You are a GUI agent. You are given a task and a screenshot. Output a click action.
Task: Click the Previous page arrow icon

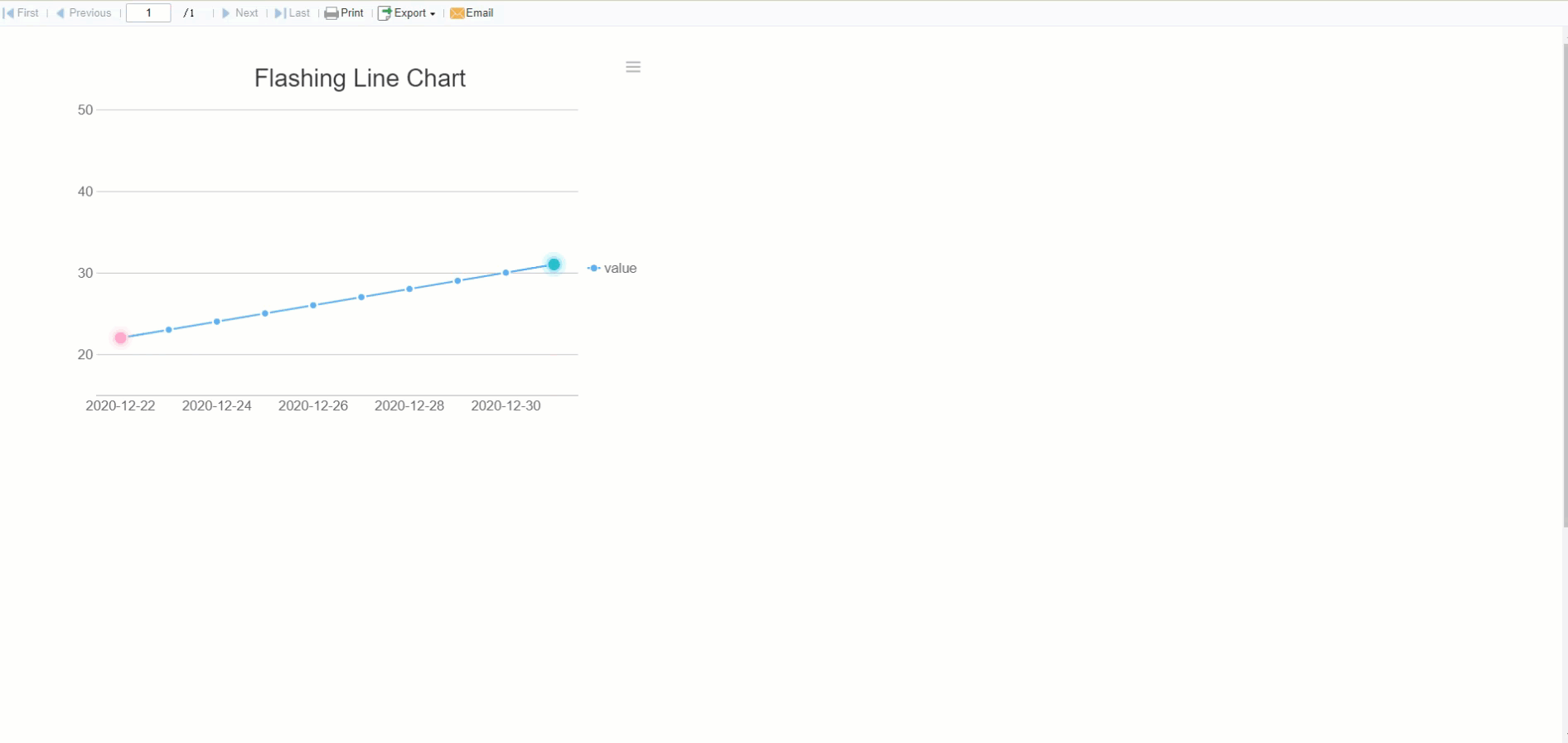[x=60, y=13]
